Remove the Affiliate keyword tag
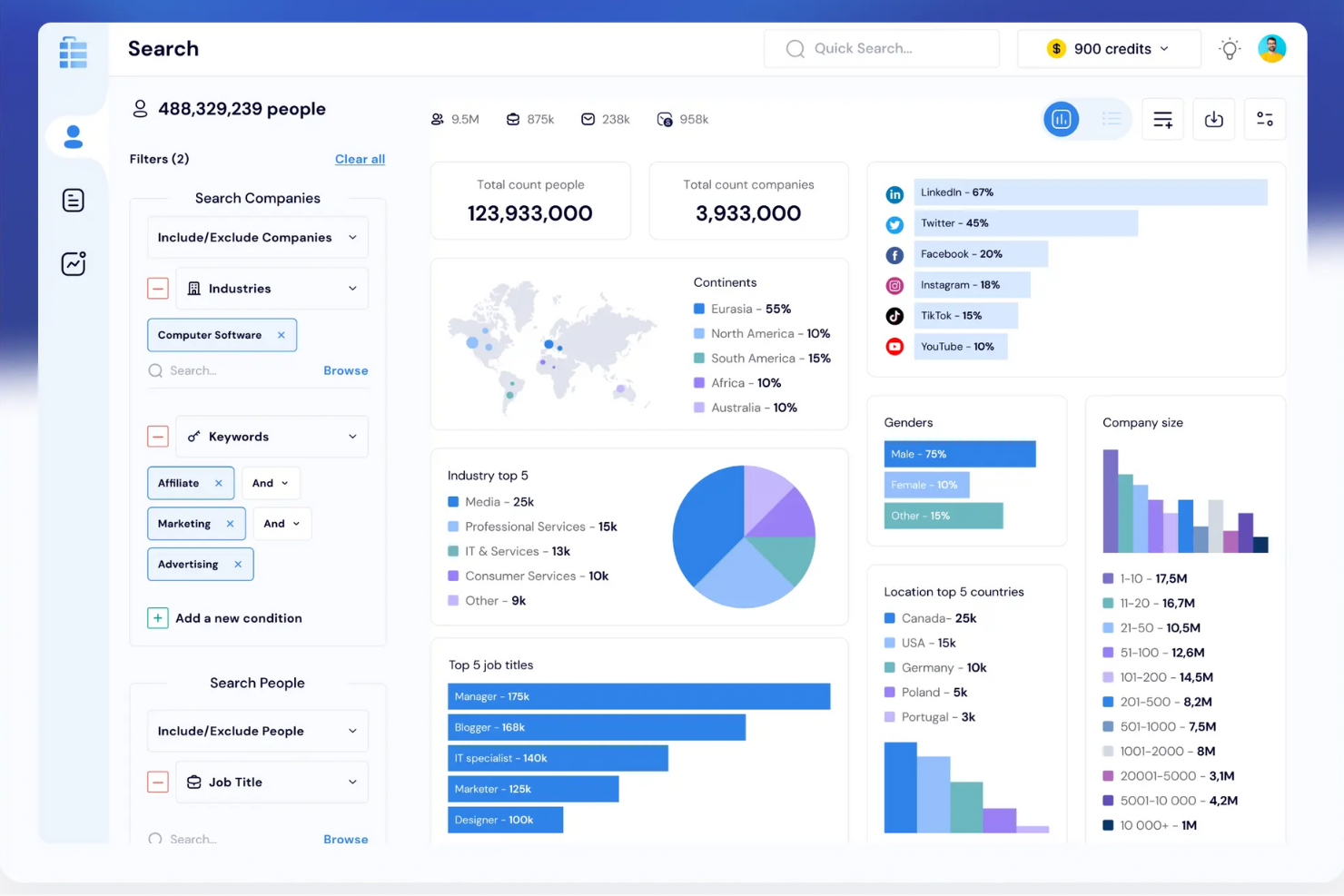Screen dimensions: 1344x896 click(x=219, y=483)
